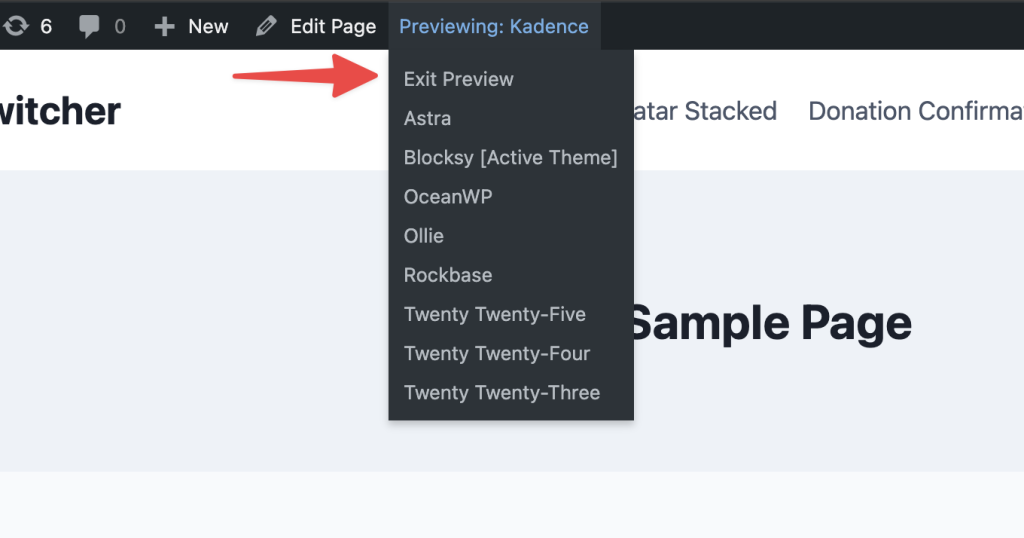Screen dimensions: 1024x538
Task: Collapse the Previewing: Kadence dropdown
Action: tap(494, 26)
